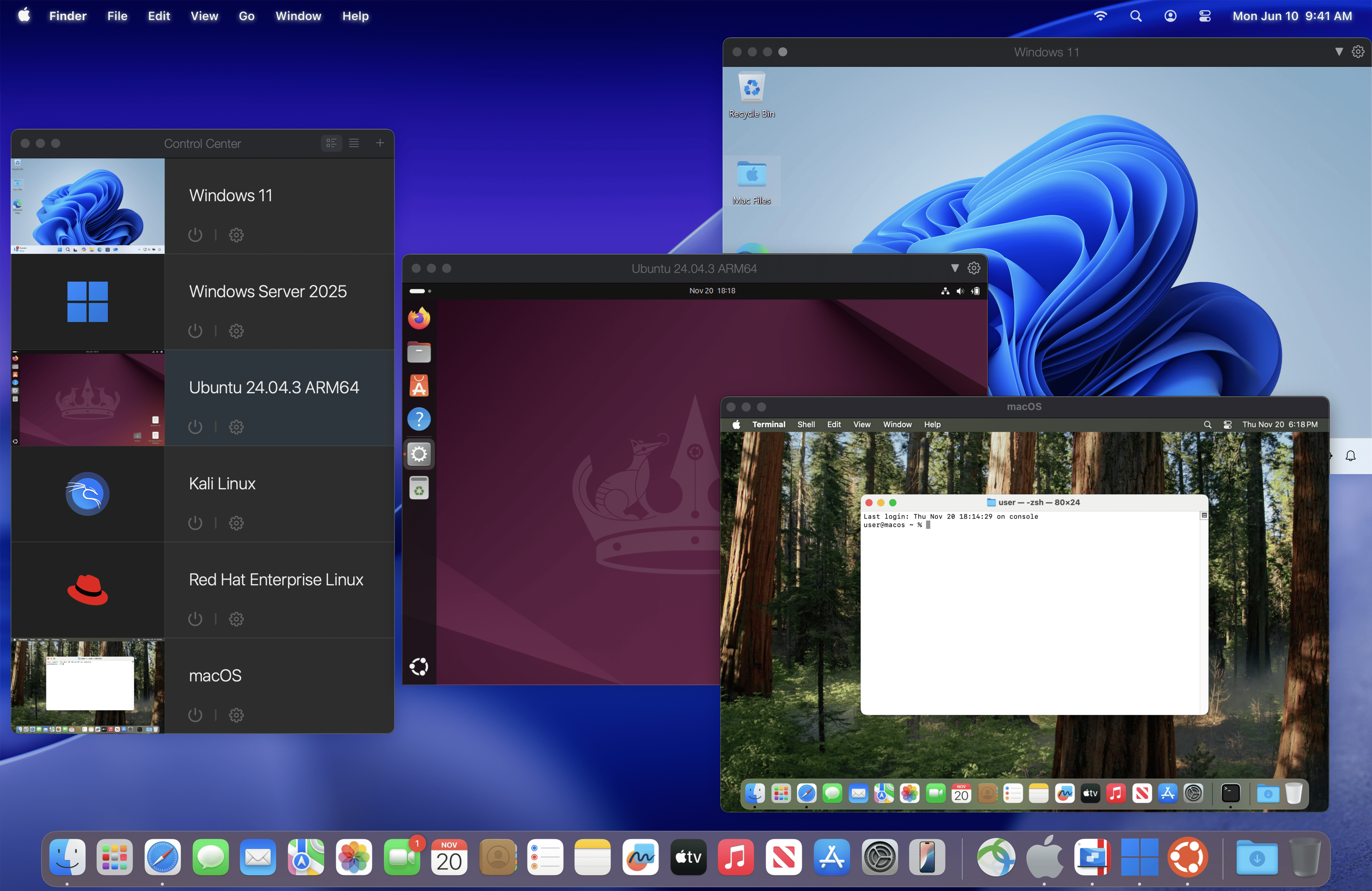Click power icon for Ubuntu 24.04.3 ARM64

[195, 427]
